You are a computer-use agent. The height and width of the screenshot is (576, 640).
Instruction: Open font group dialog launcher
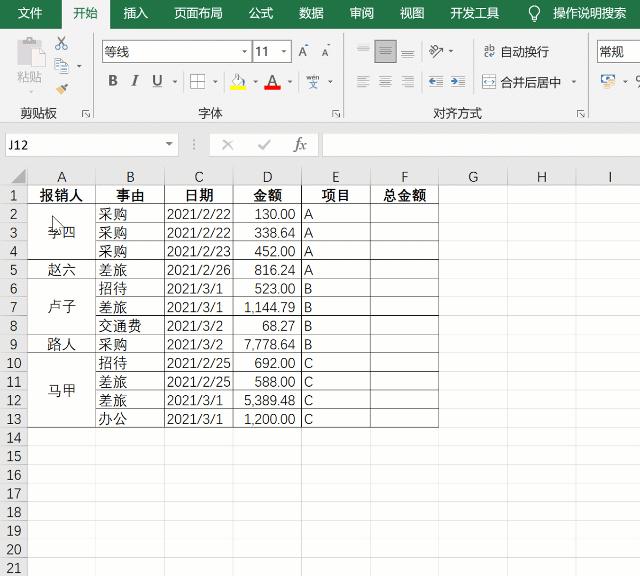(x=336, y=113)
